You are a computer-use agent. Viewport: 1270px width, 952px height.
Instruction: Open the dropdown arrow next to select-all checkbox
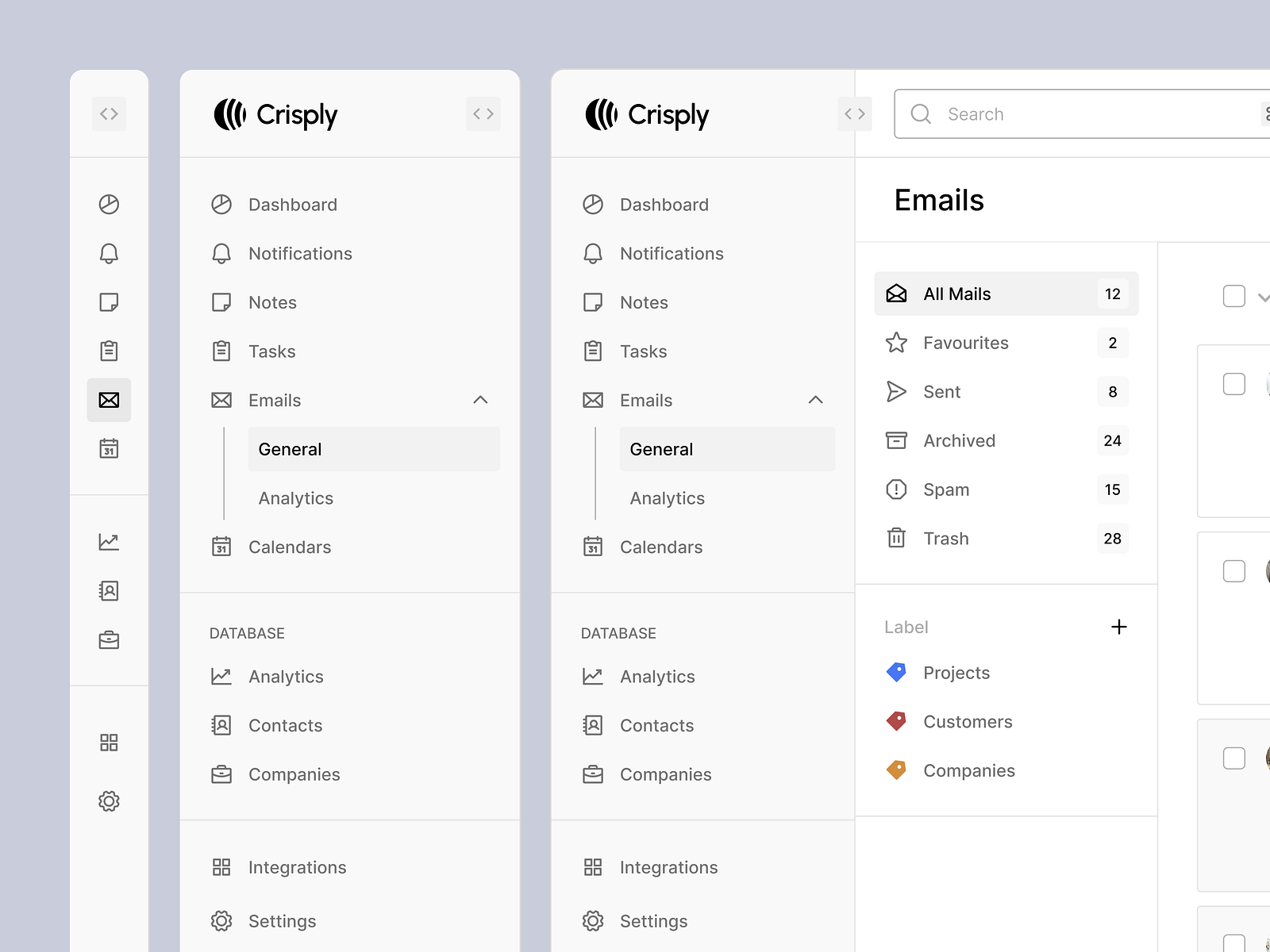coord(1264,296)
